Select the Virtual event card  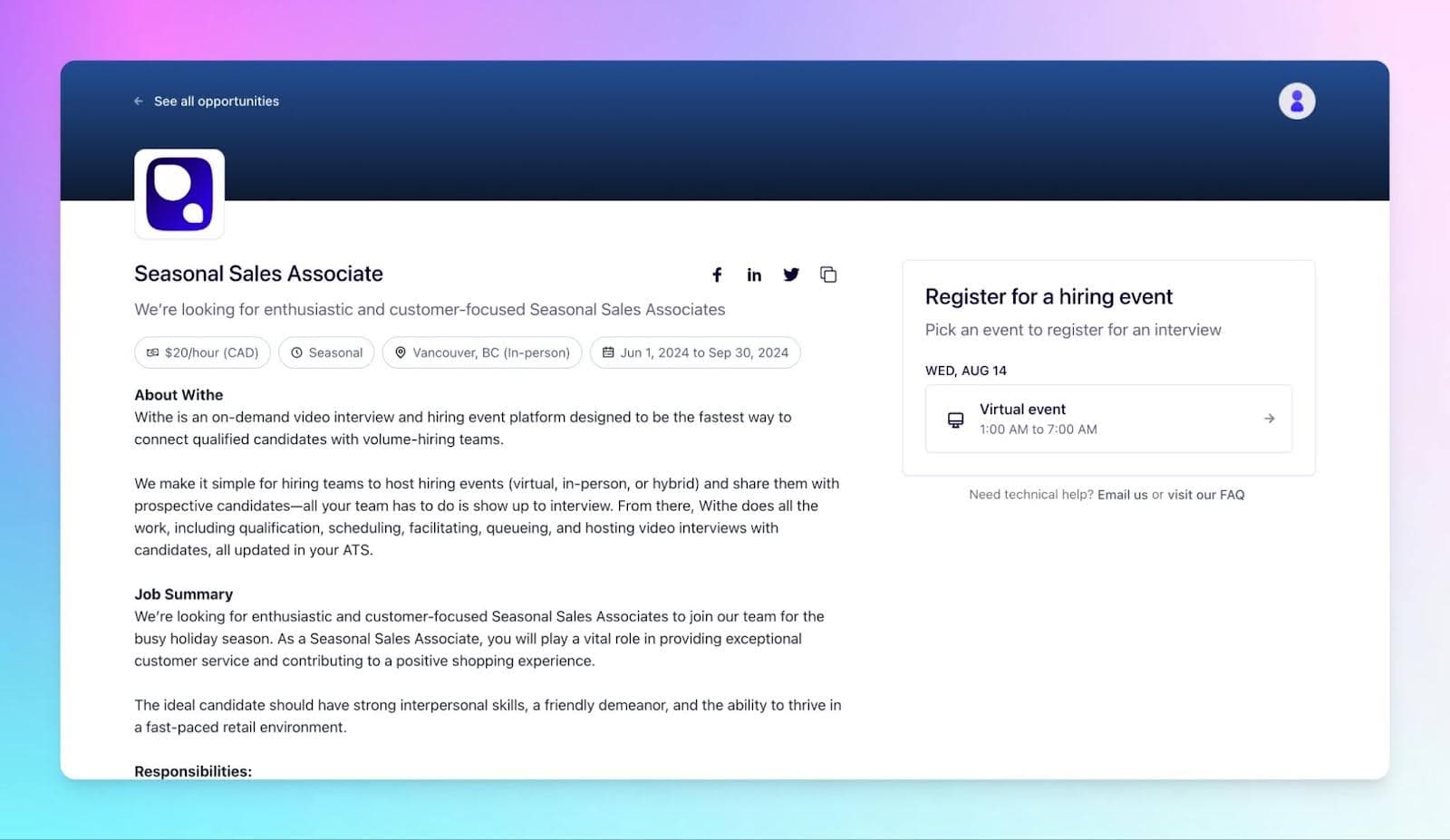[1108, 419]
